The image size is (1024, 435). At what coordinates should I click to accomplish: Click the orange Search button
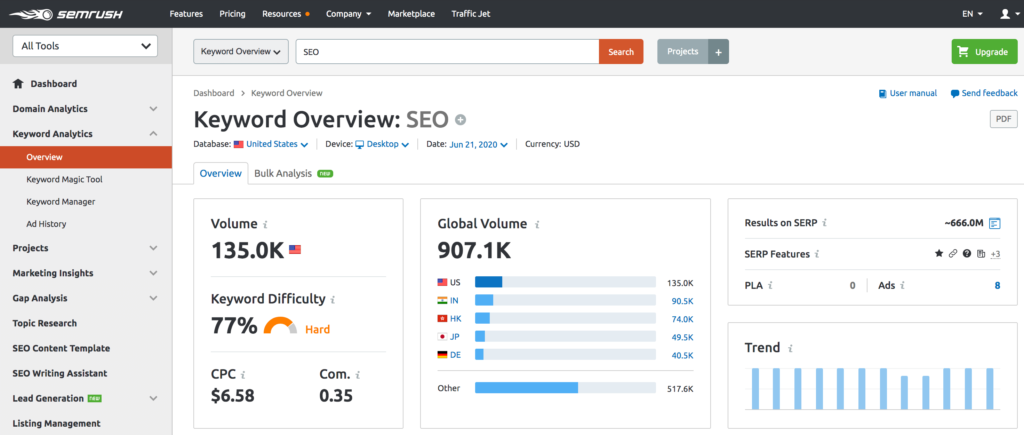pos(621,52)
